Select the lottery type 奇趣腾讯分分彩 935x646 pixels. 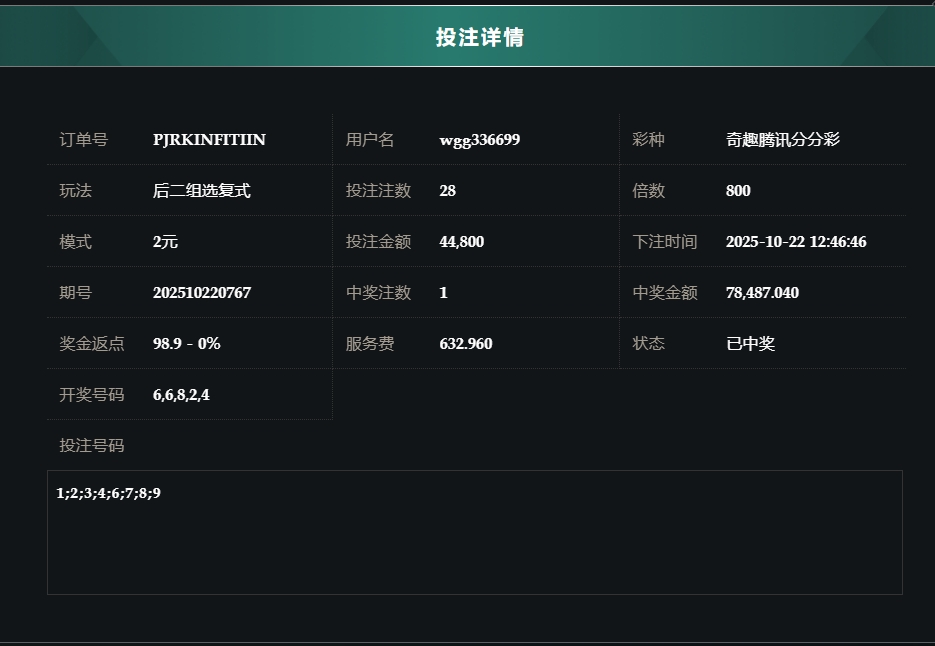[782, 140]
